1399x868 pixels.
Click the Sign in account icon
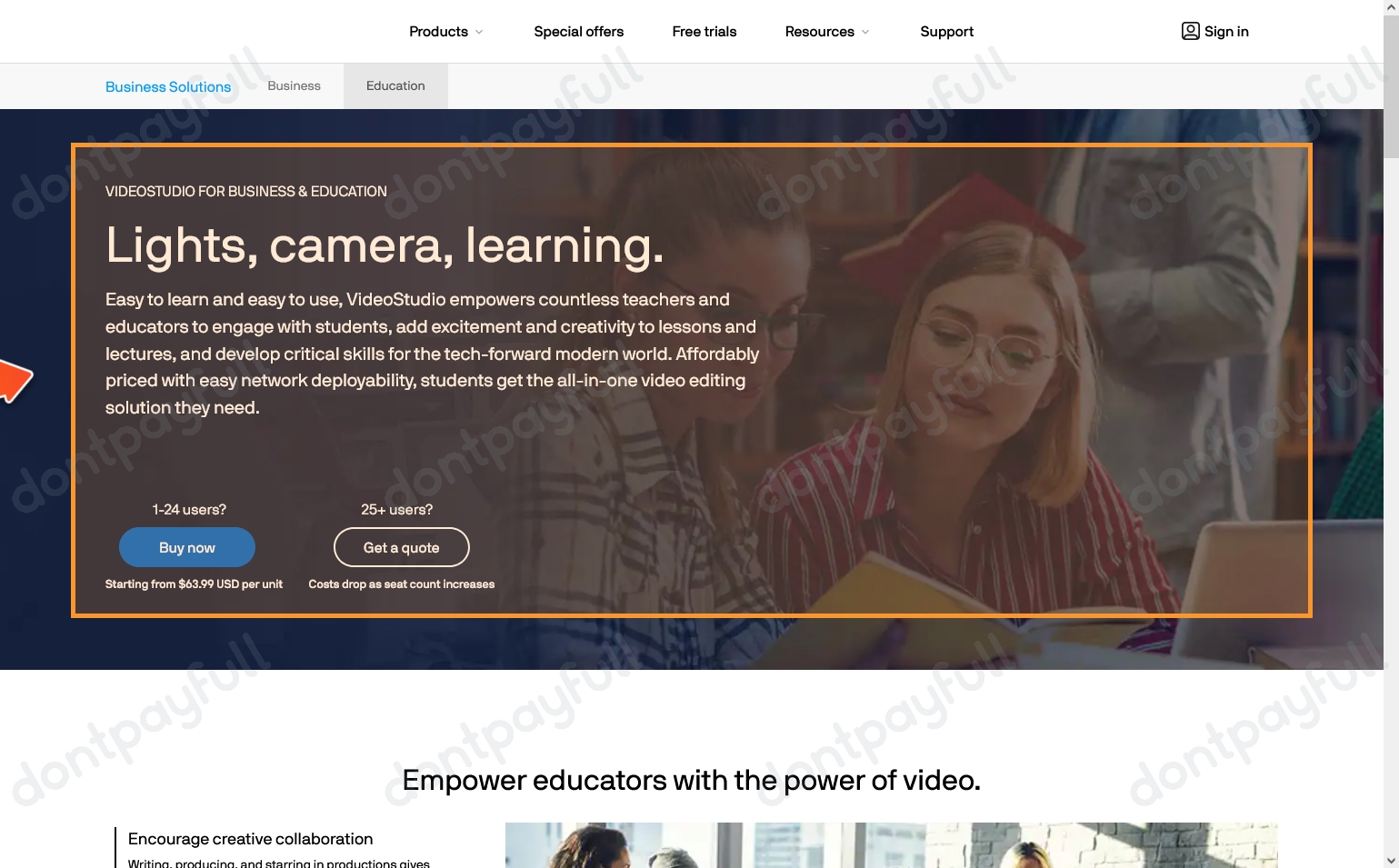click(1190, 30)
